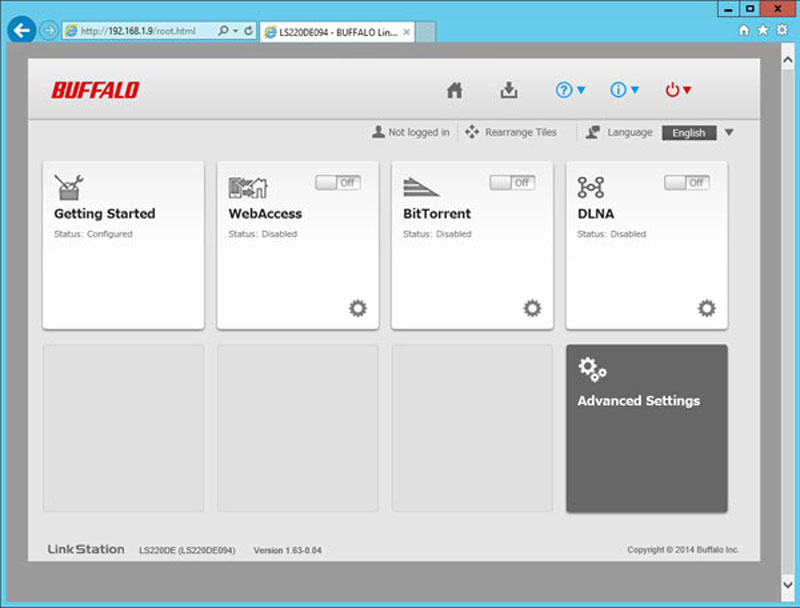Viewport: 800px width, 608px height.
Task: Click the Language person icon
Action: pos(592,132)
